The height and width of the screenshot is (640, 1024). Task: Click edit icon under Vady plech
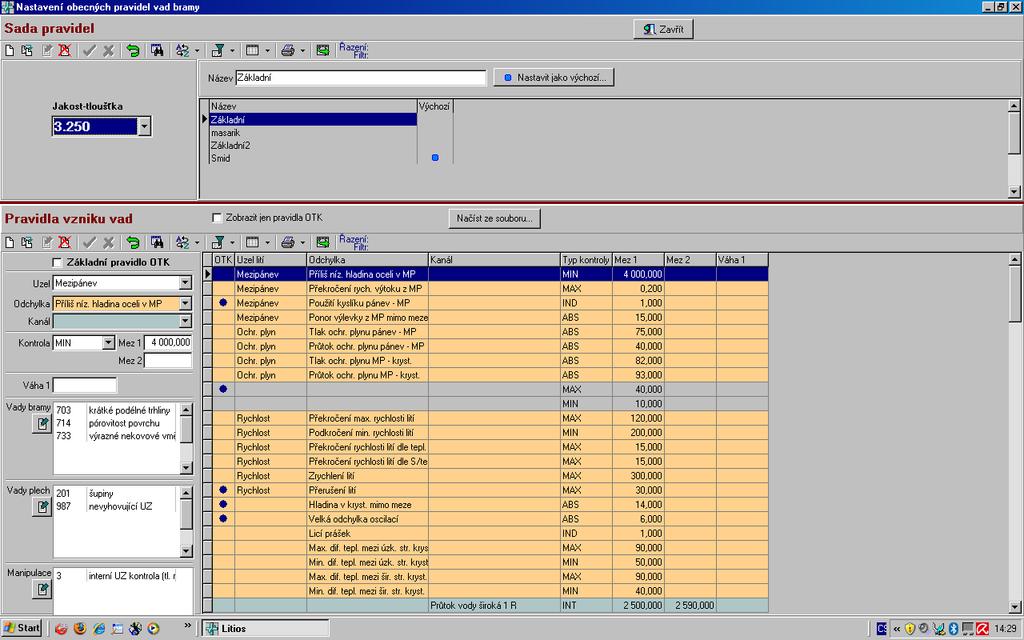42,507
